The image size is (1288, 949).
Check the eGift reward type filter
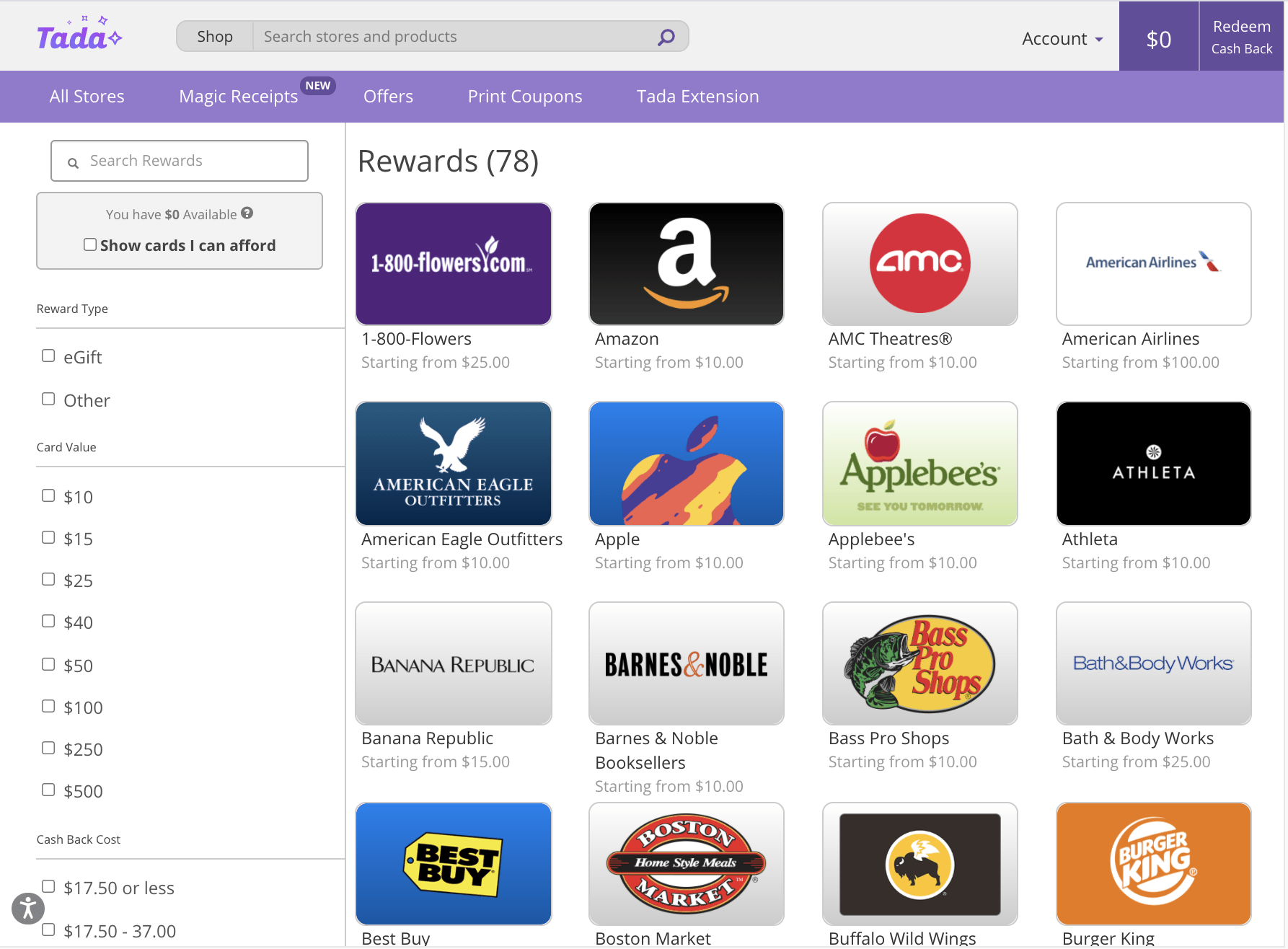coord(48,356)
